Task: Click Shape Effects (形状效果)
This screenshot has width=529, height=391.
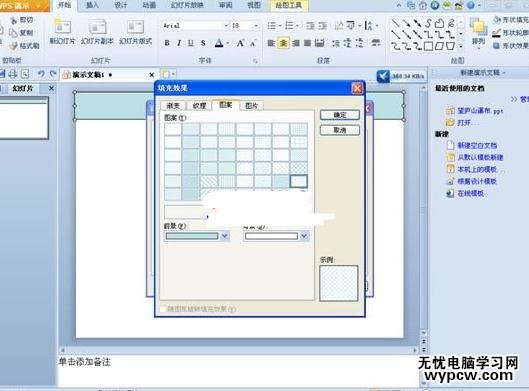Action: pyautogui.click(x=511, y=46)
